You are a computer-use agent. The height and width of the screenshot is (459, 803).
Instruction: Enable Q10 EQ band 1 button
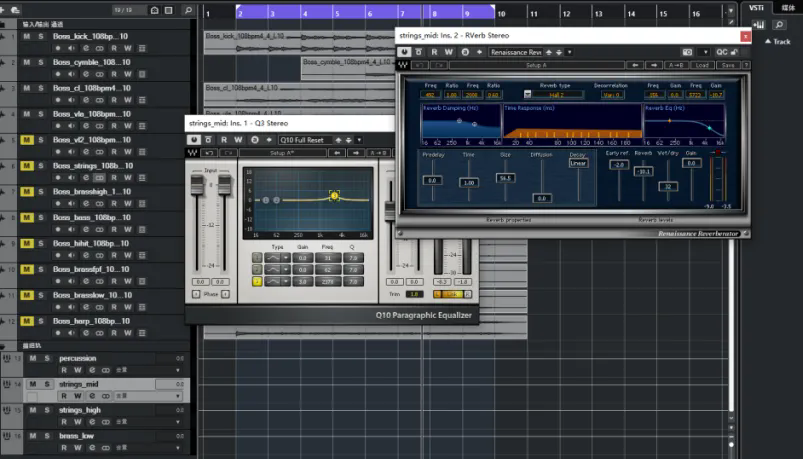coord(257,258)
